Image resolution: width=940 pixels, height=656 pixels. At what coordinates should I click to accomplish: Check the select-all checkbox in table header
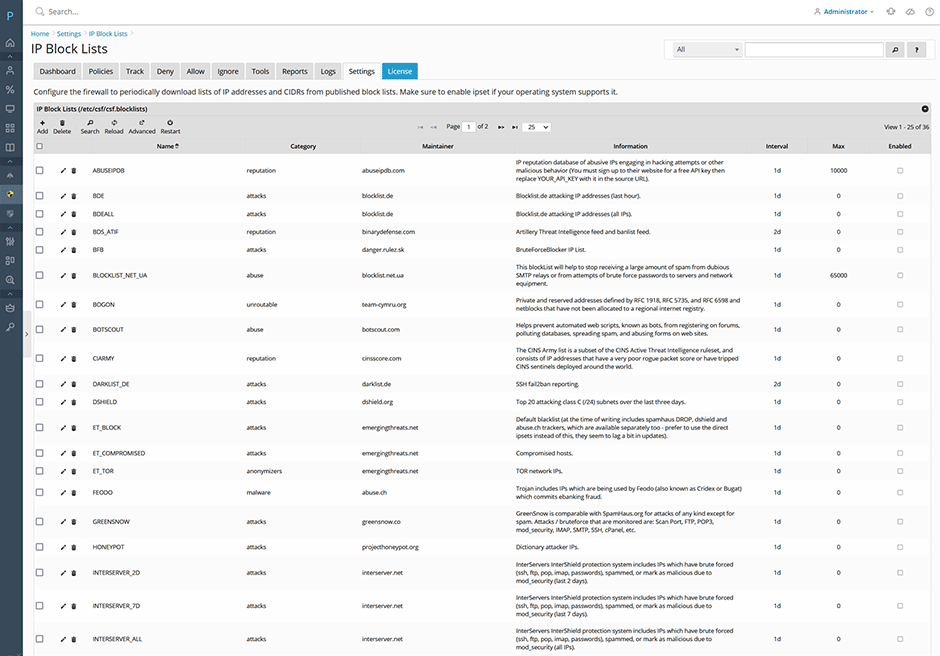coord(40,146)
